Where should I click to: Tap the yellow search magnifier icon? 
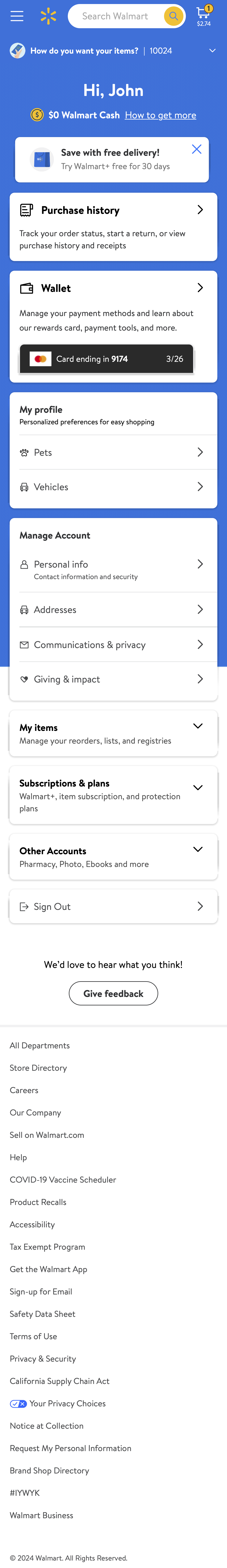(174, 17)
